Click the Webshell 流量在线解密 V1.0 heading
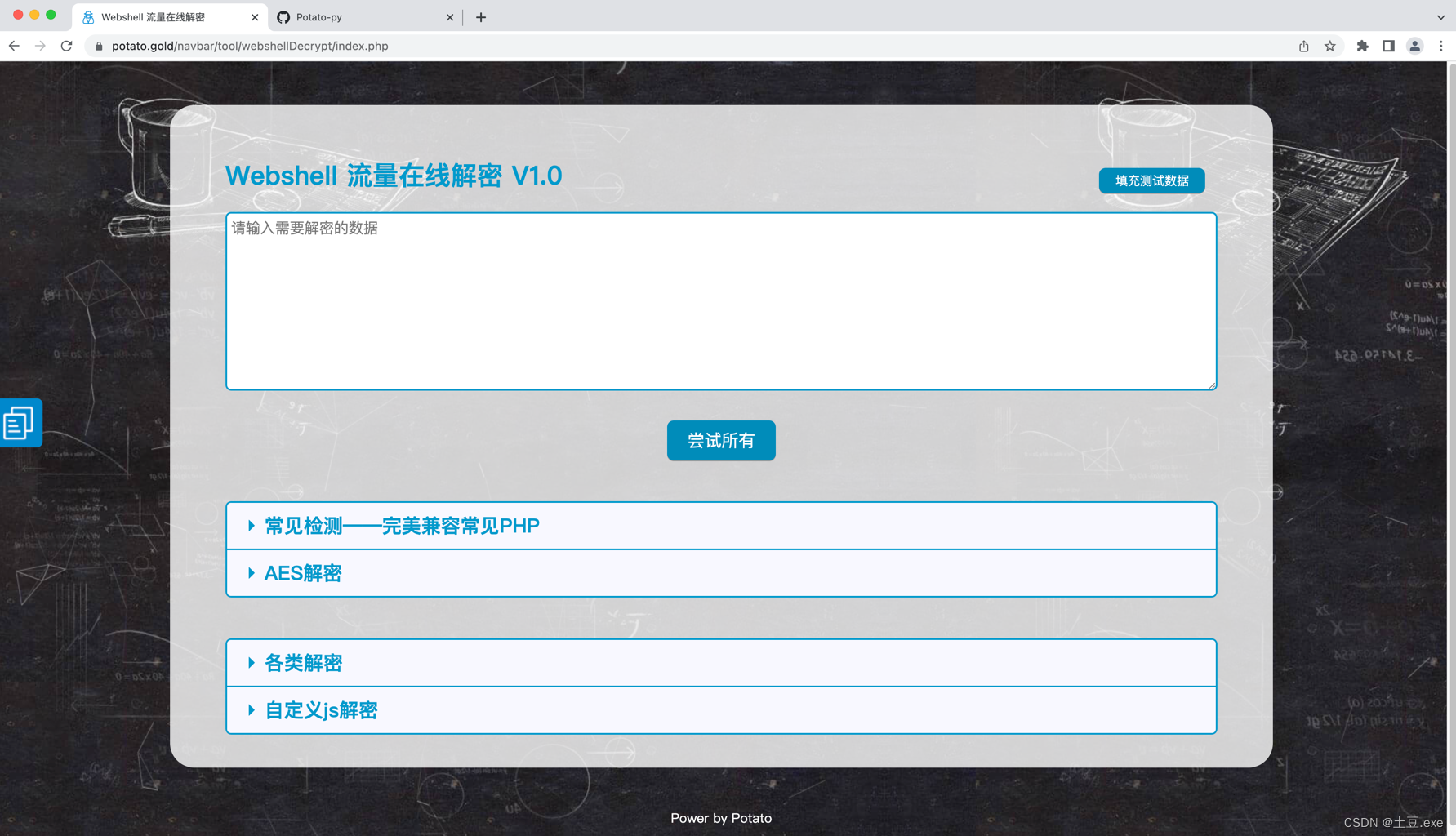This screenshot has height=836, width=1456. (394, 176)
